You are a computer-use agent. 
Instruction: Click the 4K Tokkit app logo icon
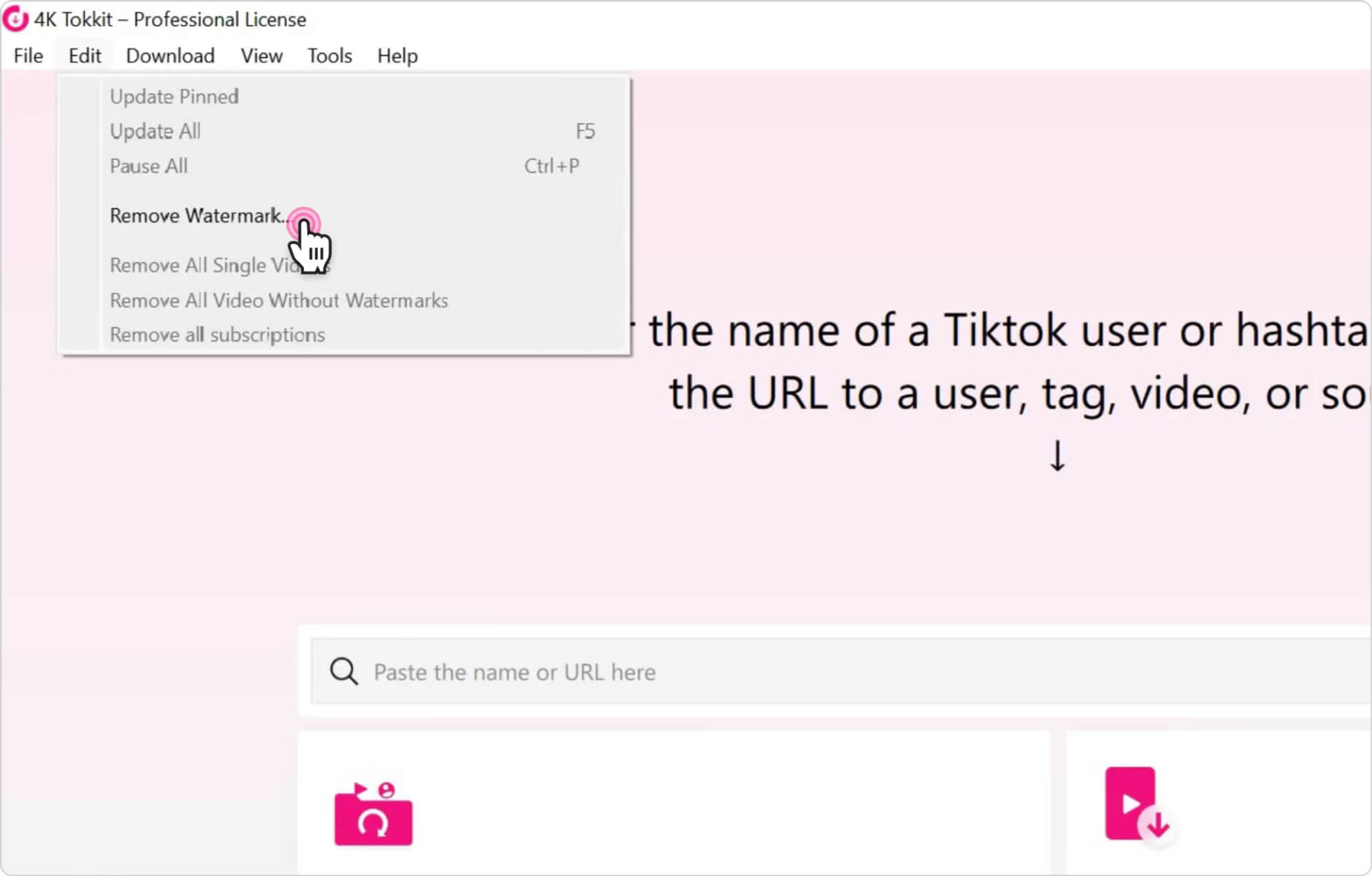(15, 19)
